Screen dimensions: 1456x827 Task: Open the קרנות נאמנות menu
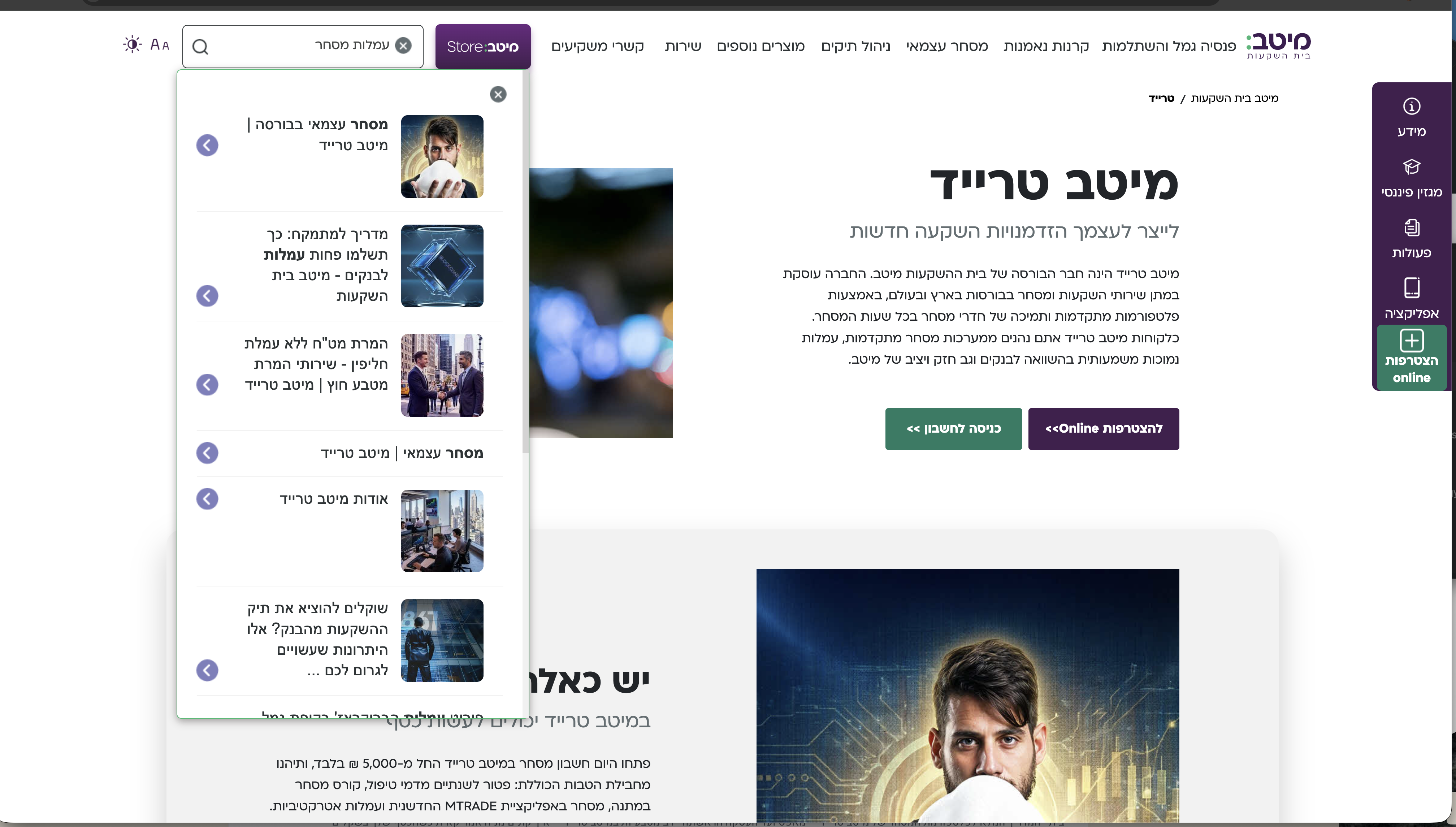[x=1046, y=47]
